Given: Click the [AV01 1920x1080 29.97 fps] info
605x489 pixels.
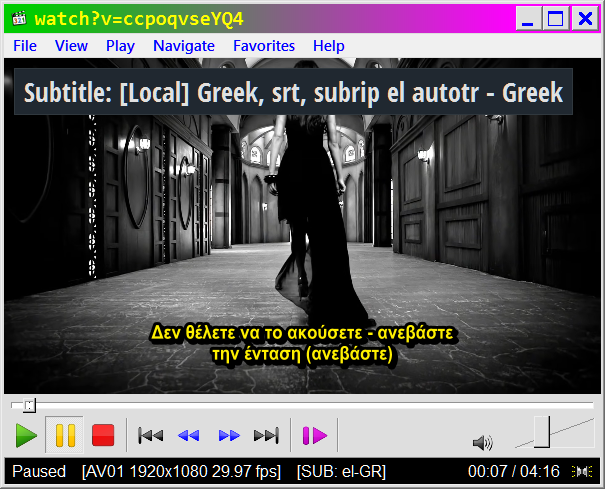Looking at the screenshot, I should 181,471.
